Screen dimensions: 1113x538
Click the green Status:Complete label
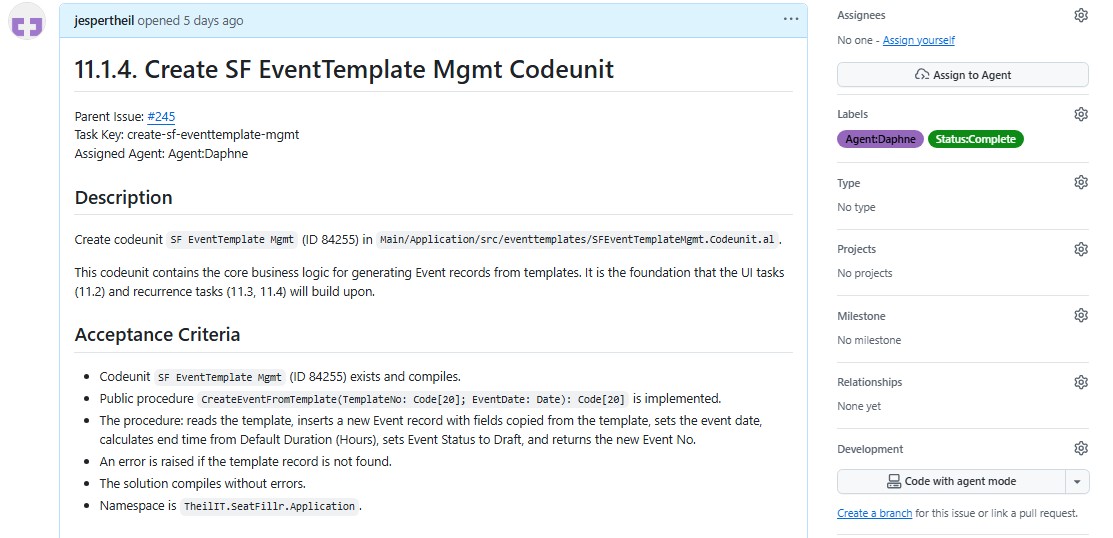(x=975, y=140)
